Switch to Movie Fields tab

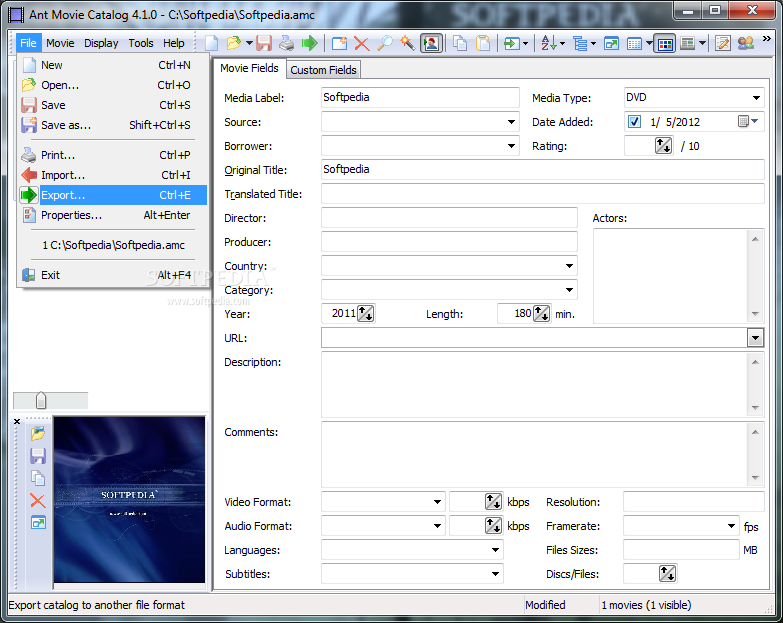coord(249,68)
